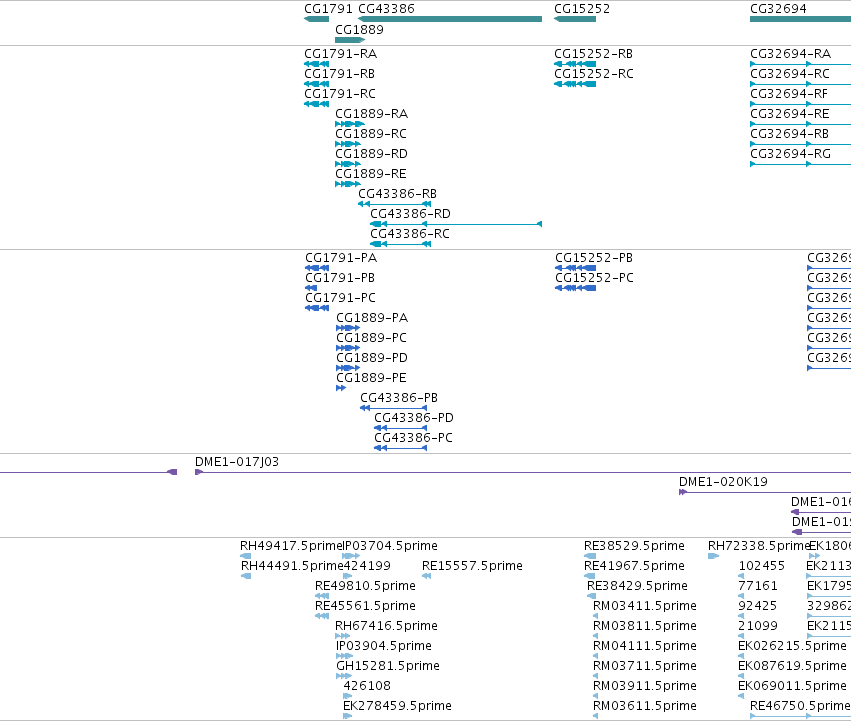Open protein CG43386-PB
The height and width of the screenshot is (721, 851).
(399, 399)
